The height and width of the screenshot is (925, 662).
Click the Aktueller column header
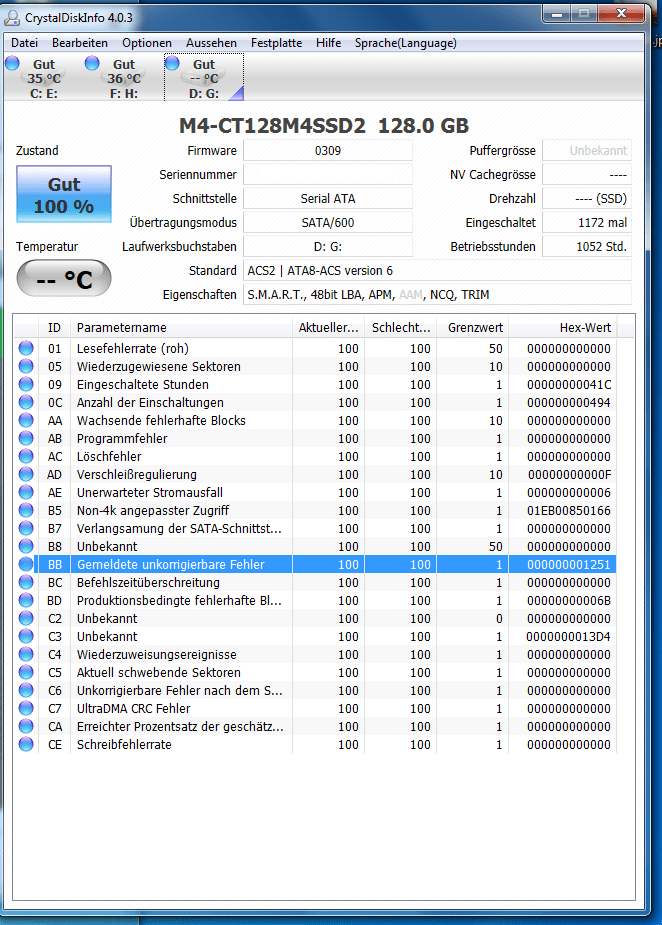click(x=328, y=327)
